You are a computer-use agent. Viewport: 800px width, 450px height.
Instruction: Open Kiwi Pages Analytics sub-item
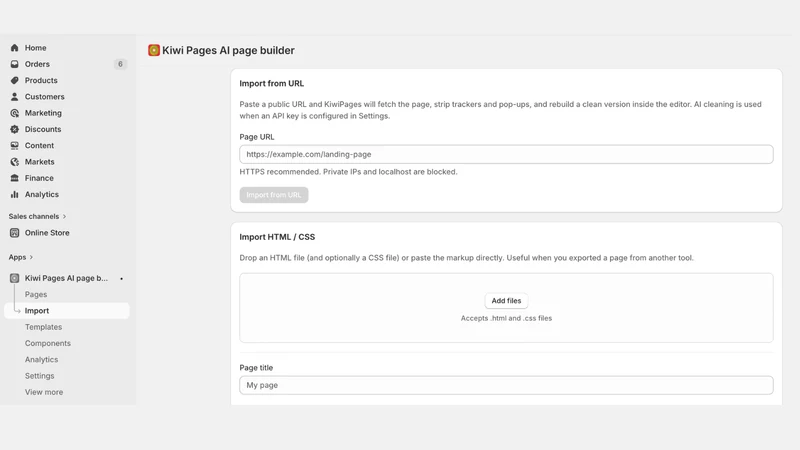point(41,360)
